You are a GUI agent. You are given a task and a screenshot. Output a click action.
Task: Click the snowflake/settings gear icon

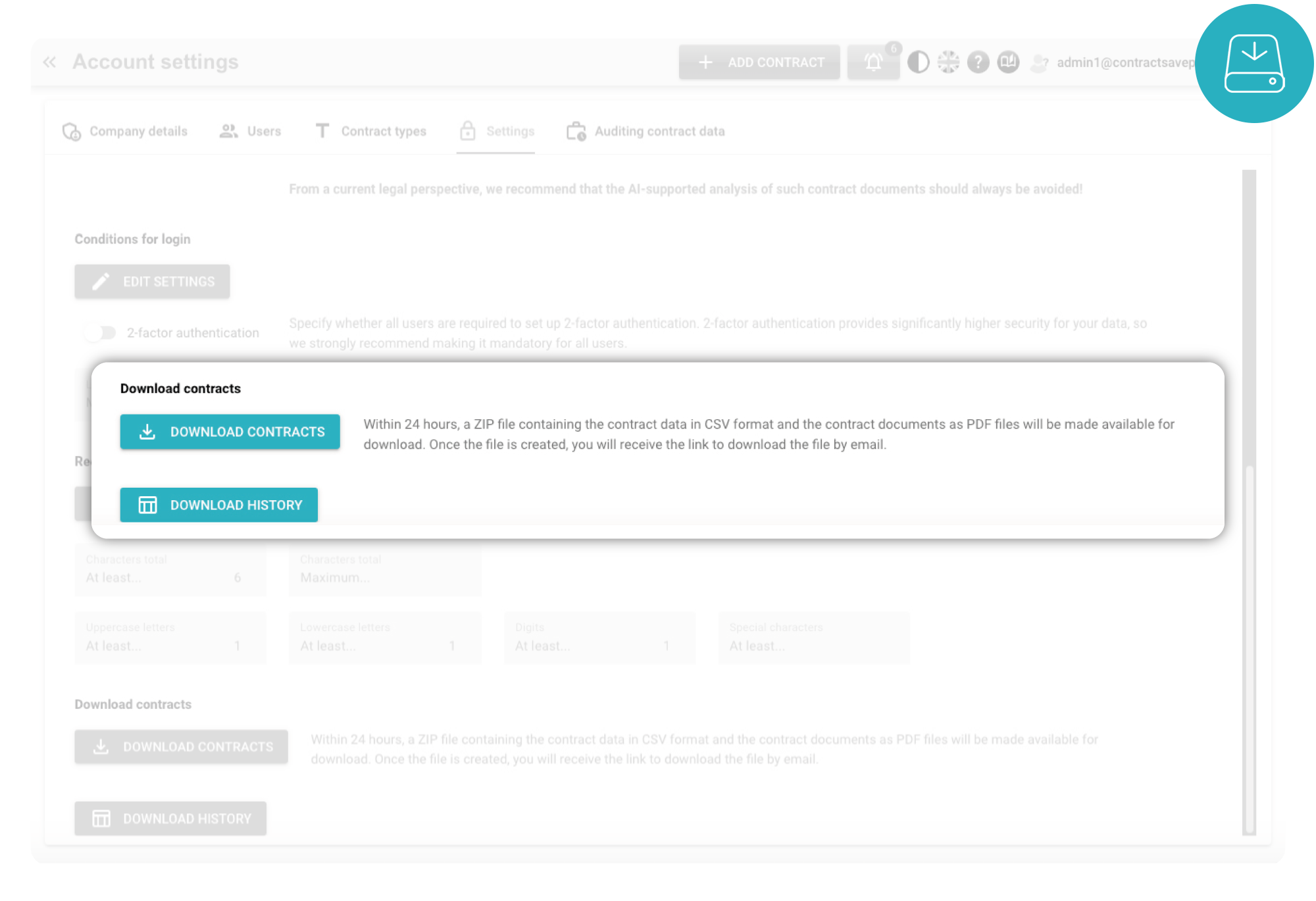pos(950,62)
